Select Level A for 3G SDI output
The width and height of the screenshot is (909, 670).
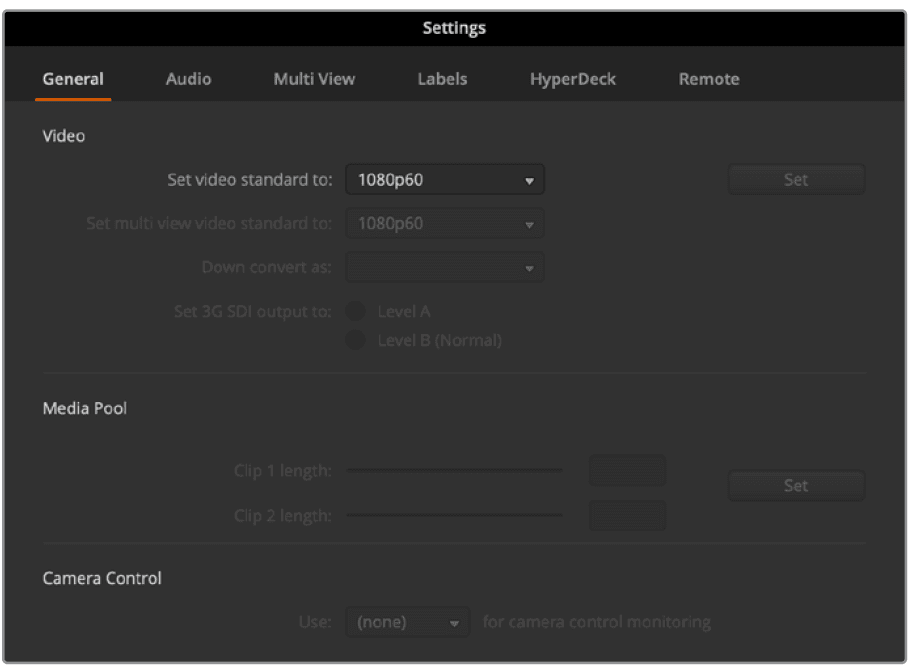tap(356, 311)
